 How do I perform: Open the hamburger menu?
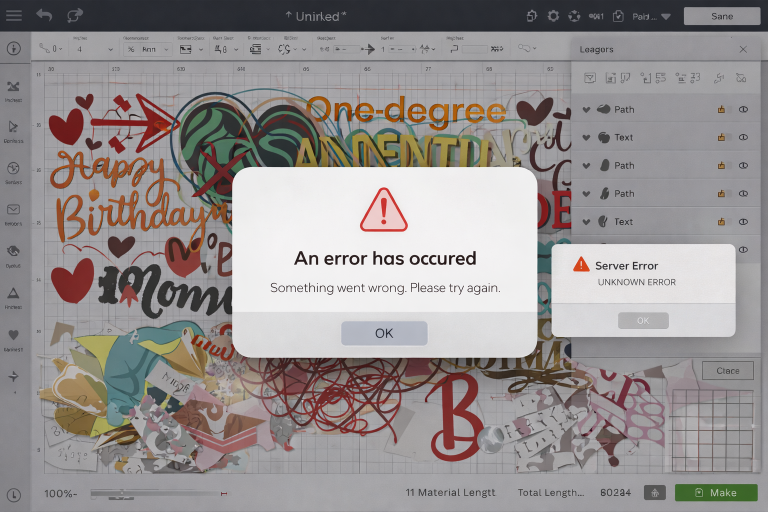coord(13,16)
